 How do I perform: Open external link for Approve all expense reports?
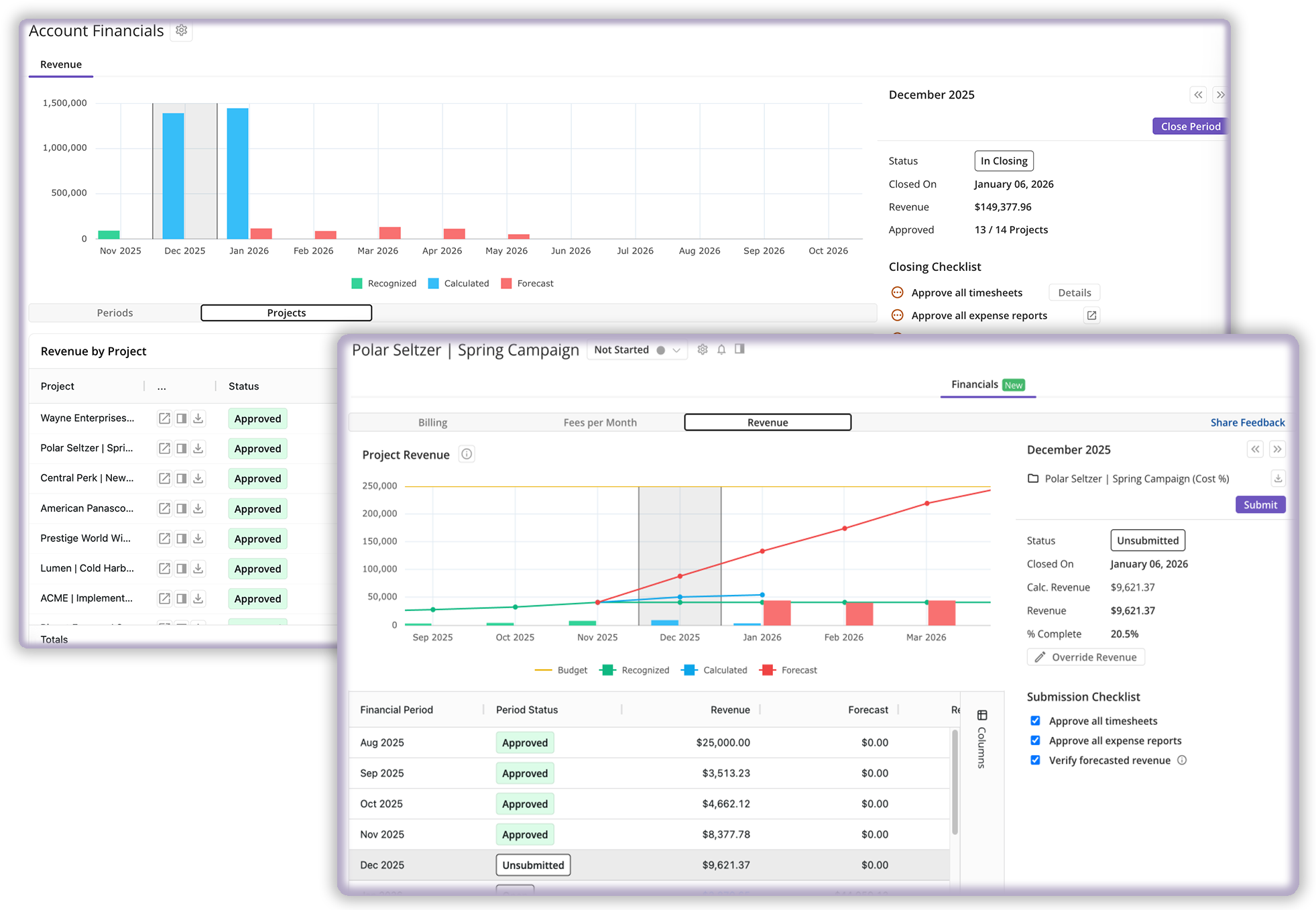[1091, 315]
